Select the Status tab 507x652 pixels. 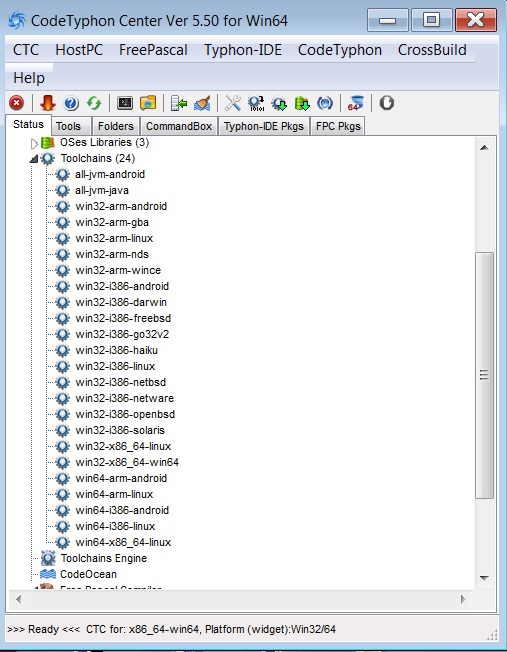click(28, 124)
